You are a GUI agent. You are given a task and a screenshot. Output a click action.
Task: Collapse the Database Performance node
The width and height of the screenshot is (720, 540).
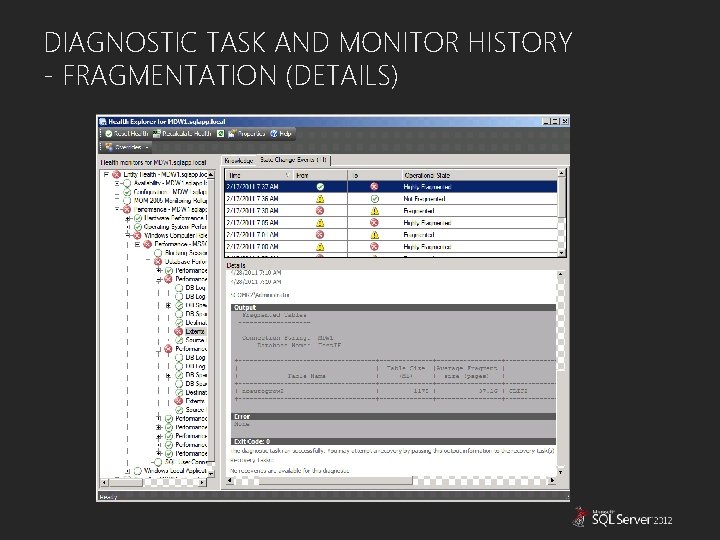[148, 261]
